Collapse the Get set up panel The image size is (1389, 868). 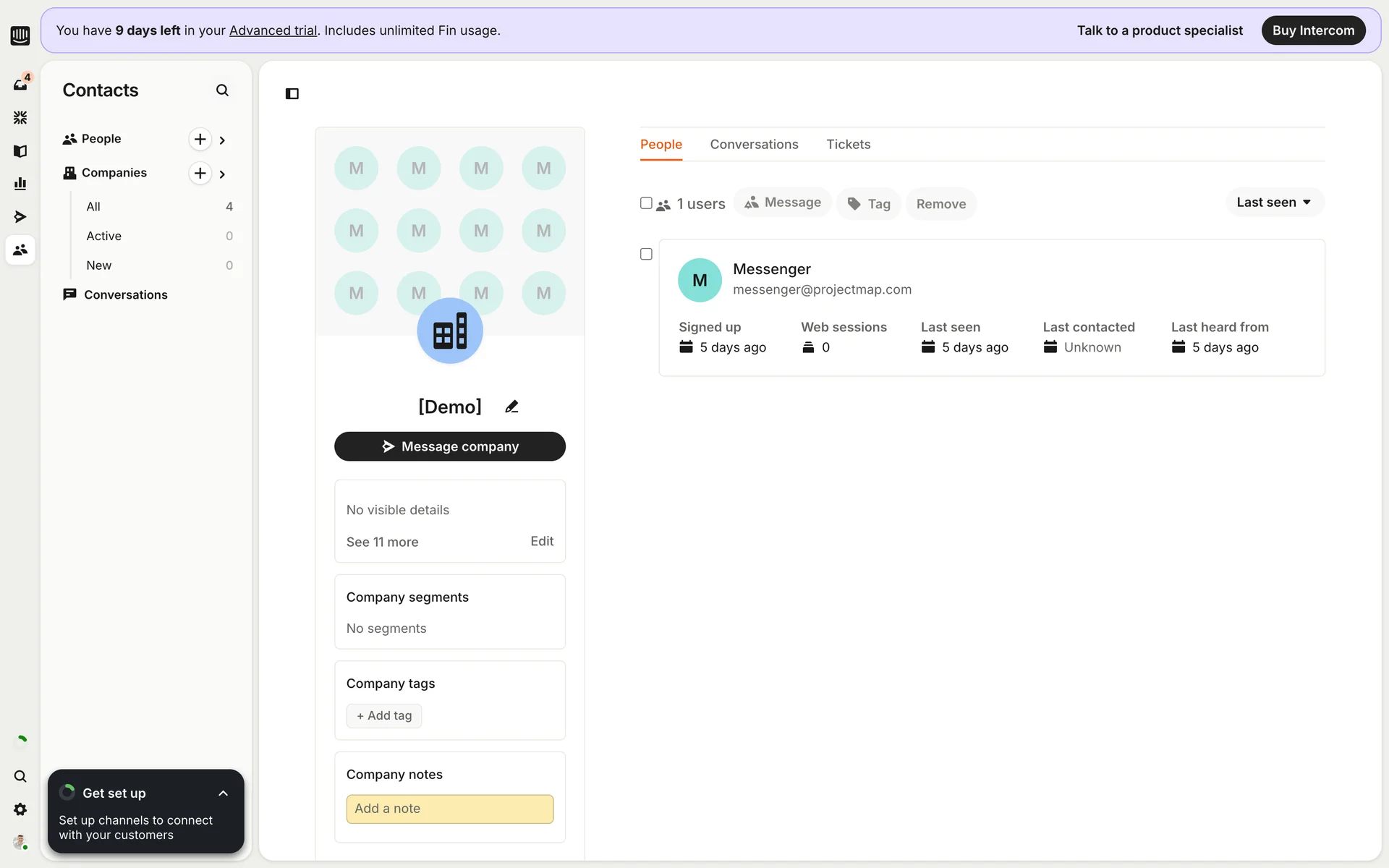pyautogui.click(x=223, y=793)
